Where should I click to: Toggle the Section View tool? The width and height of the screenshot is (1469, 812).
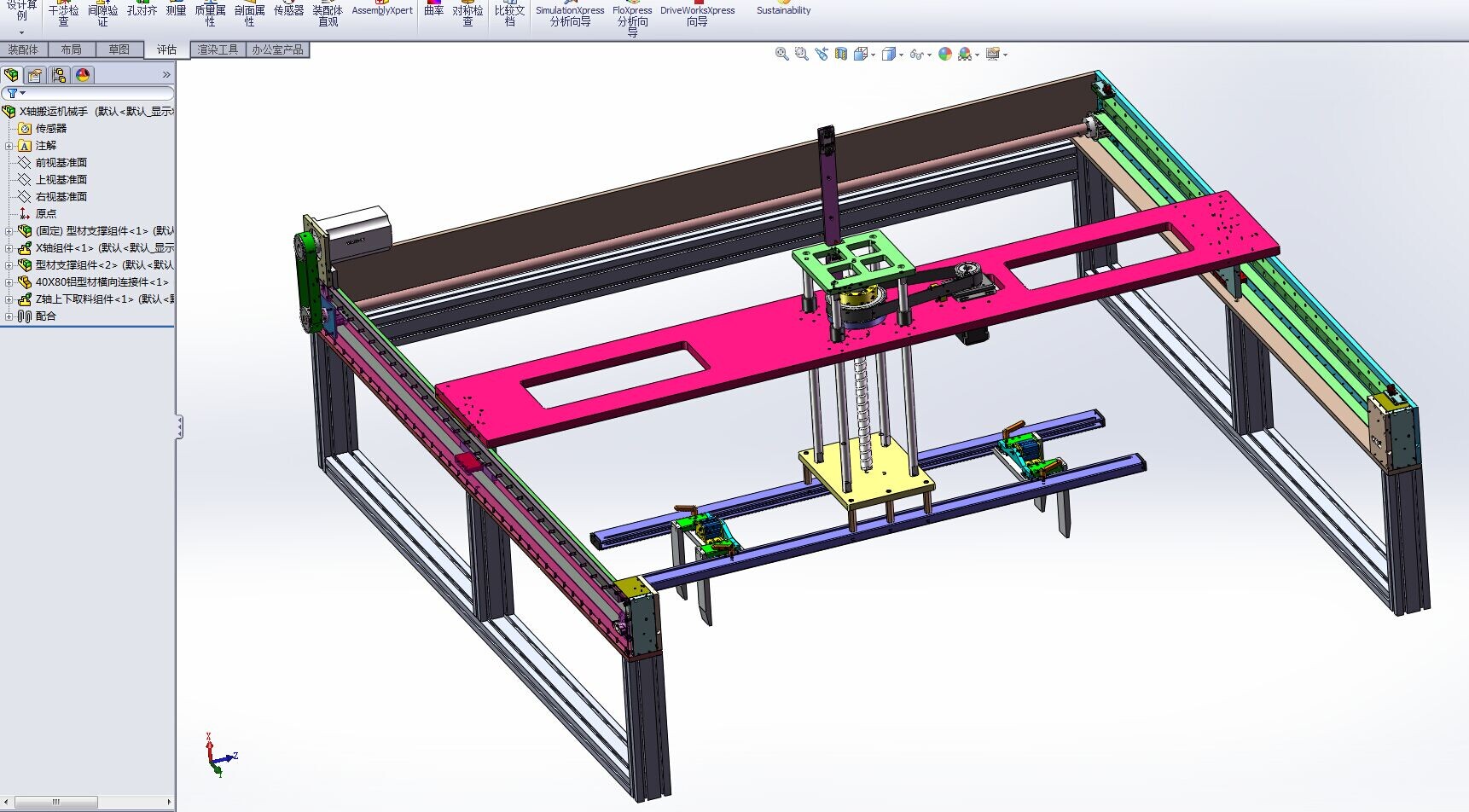tap(841, 54)
